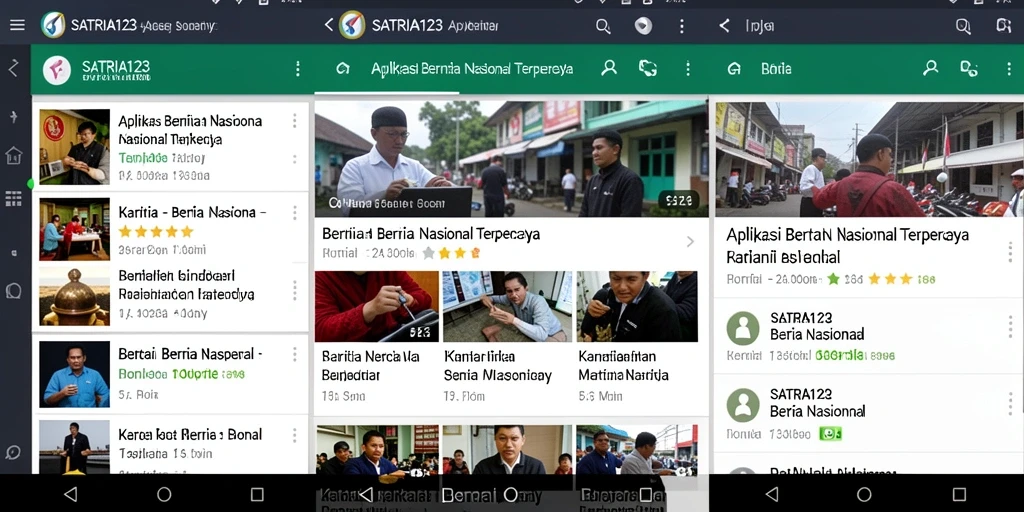Open options for Bertaii Berria Nasperal item
The image size is (1024, 512).
click(x=295, y=354)
